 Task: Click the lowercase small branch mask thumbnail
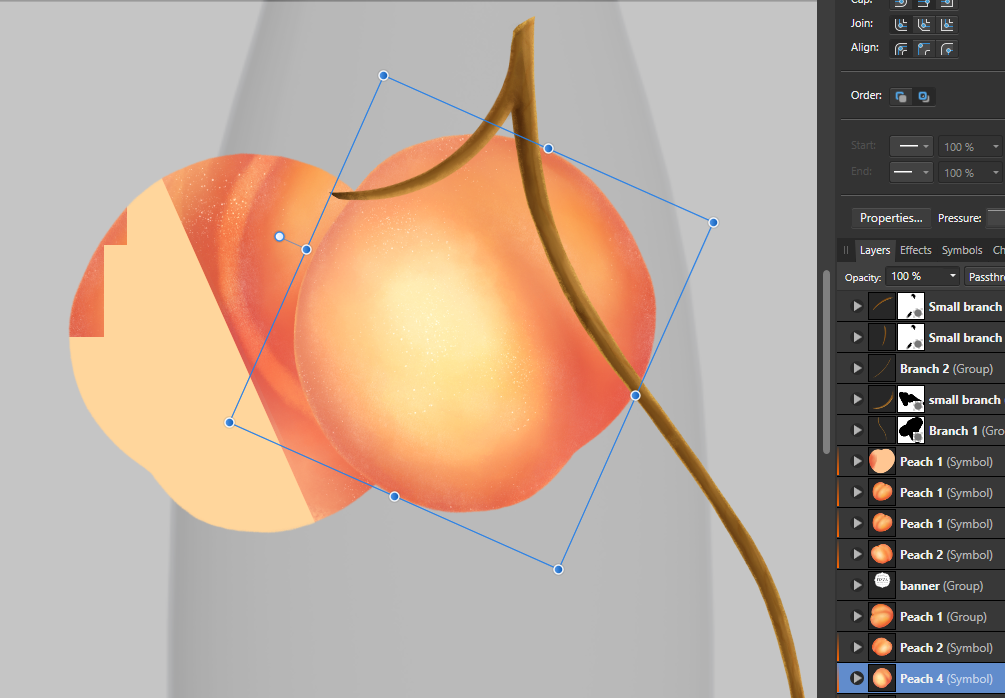[x=911, y=399]
